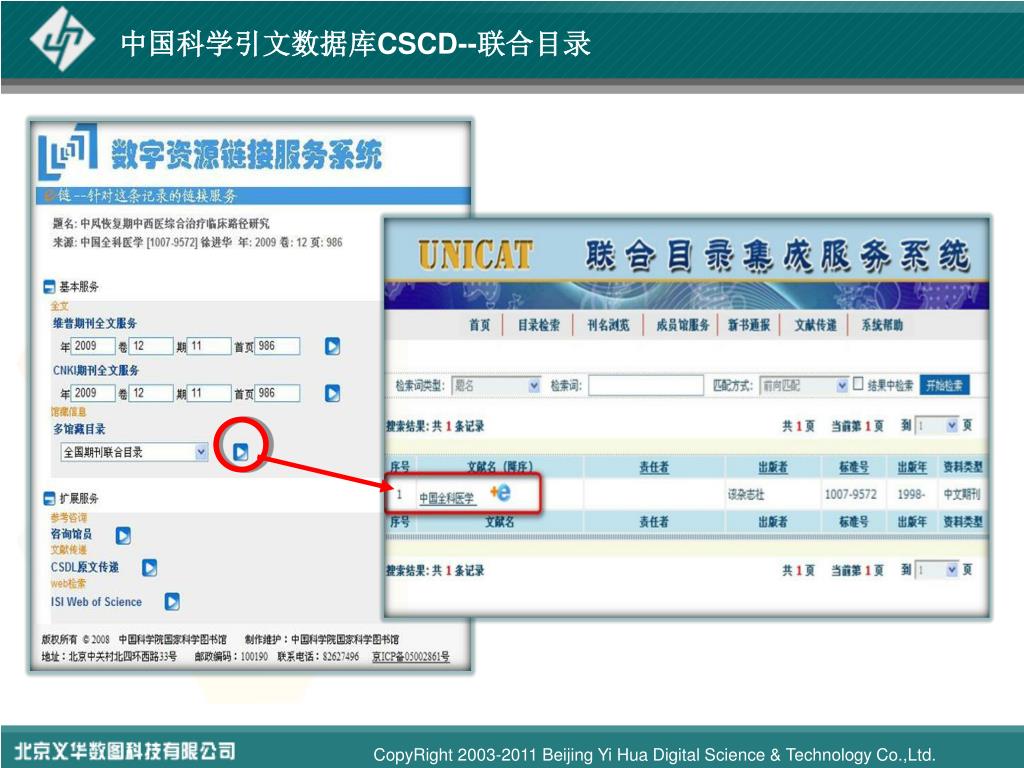Collapse the 扩展服务 section
The width and height of the screenshot is (1024, 768).
pyautogui.click(x=49, y=498)
